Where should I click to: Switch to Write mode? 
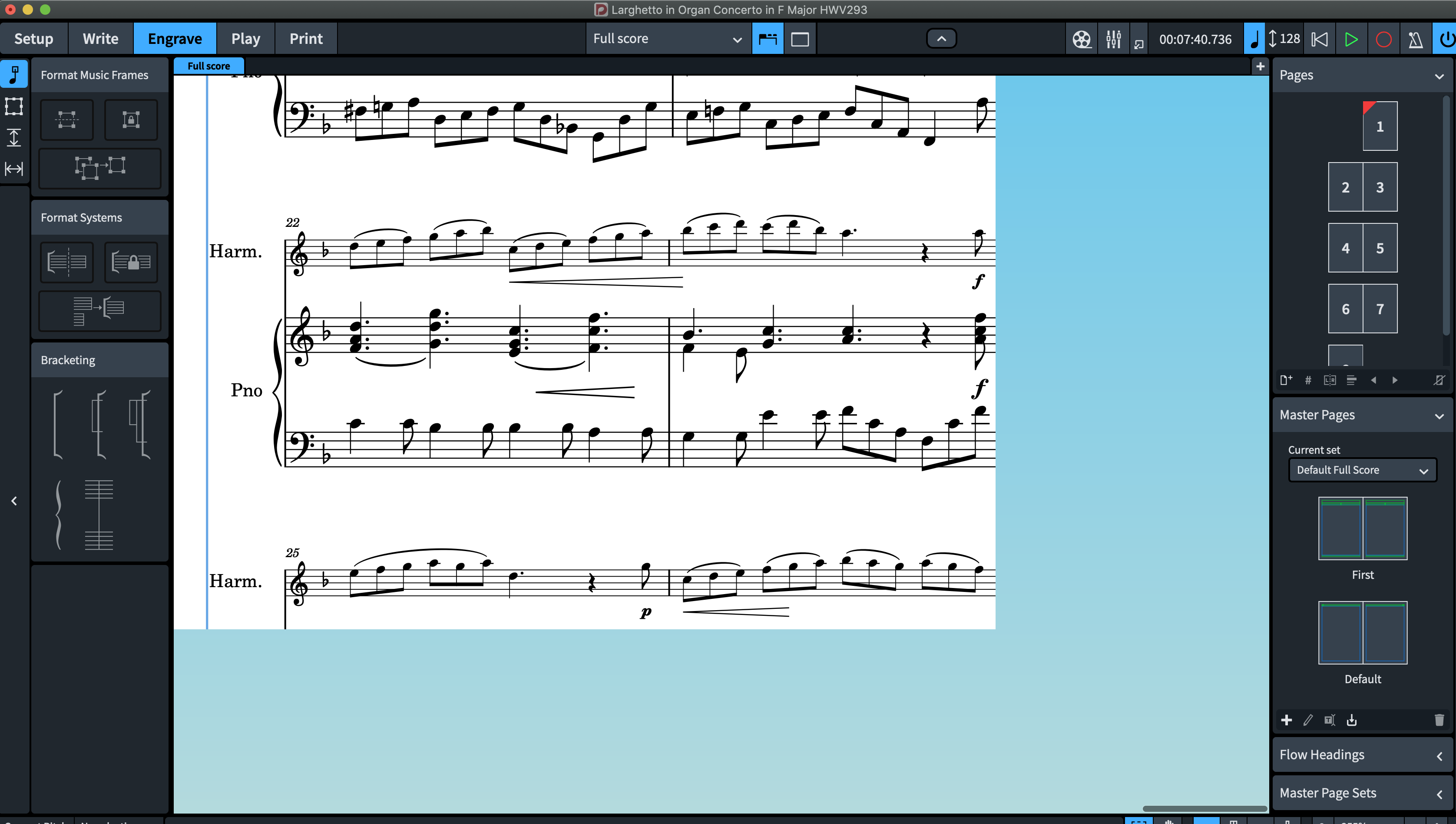(x=100, y=39)
